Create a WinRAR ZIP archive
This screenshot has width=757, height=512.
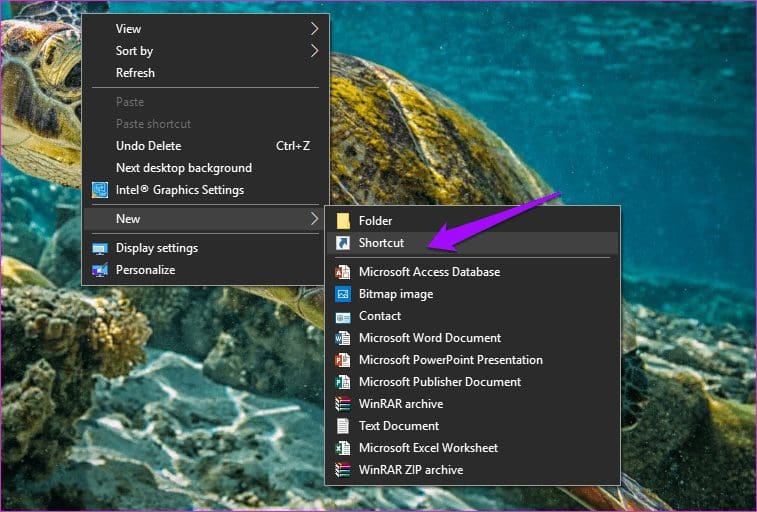pyautogui.click(x=473, y=470)
